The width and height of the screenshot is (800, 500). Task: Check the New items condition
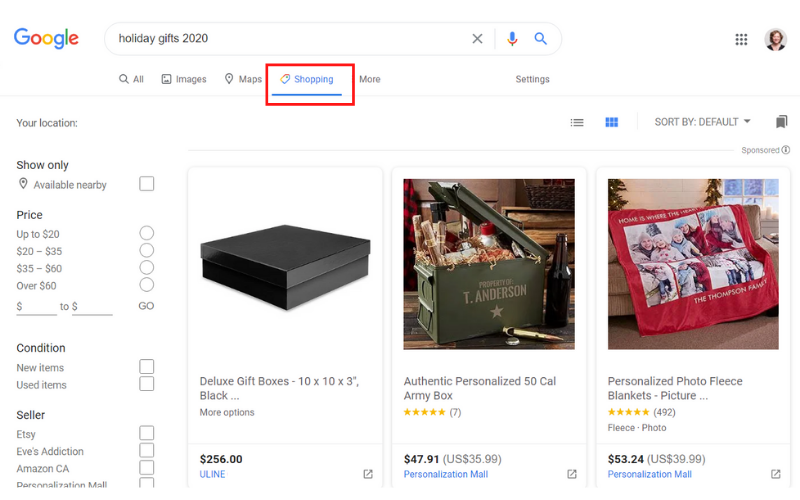(147, 367)
